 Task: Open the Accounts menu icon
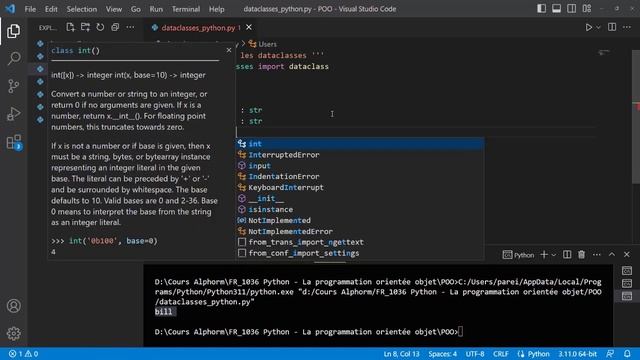pyautogui.click(x=13, y=306)
